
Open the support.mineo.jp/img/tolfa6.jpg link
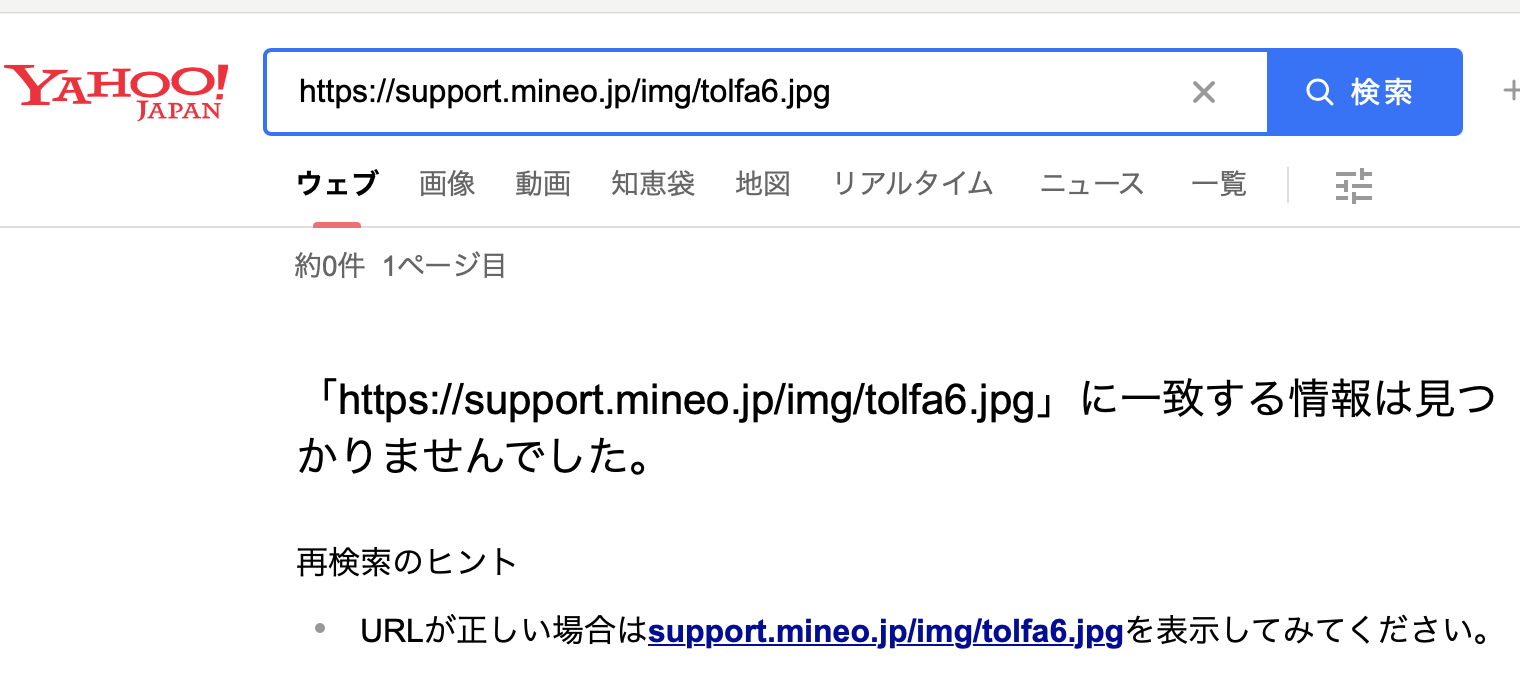click(886, 632)
